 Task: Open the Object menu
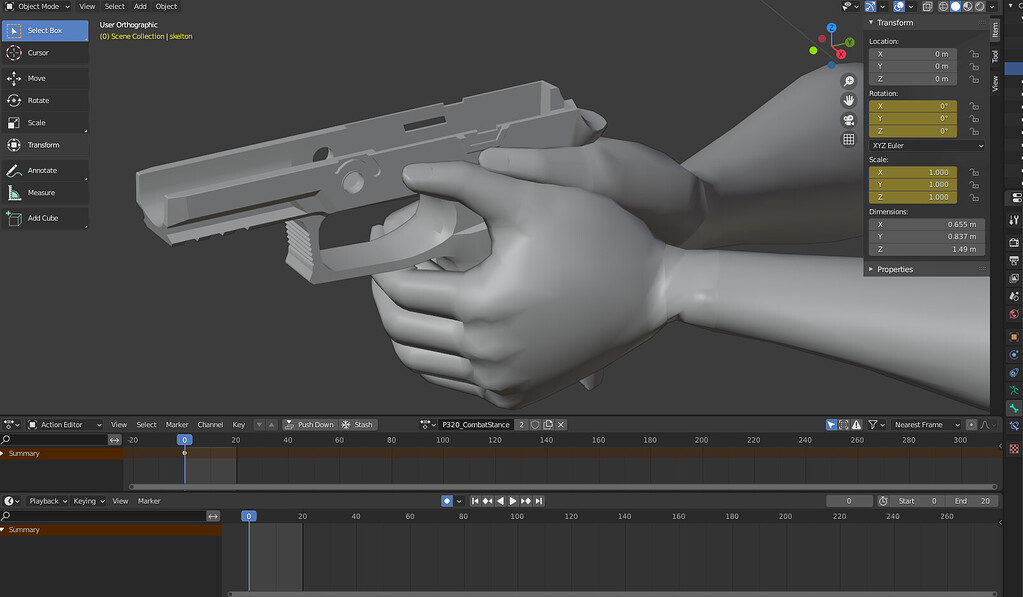tap(166, 6)
